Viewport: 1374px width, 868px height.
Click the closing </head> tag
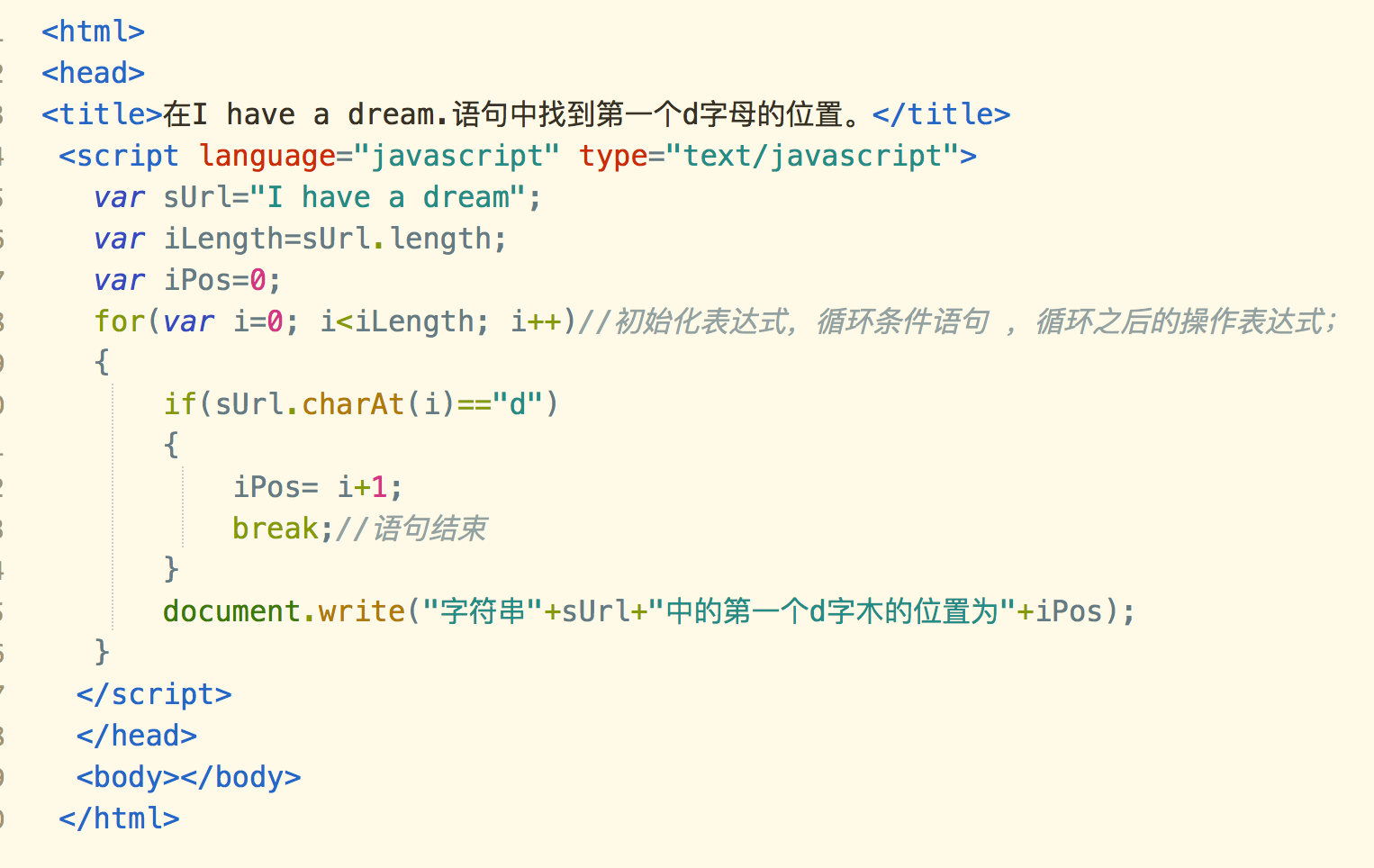pos(137,736)
